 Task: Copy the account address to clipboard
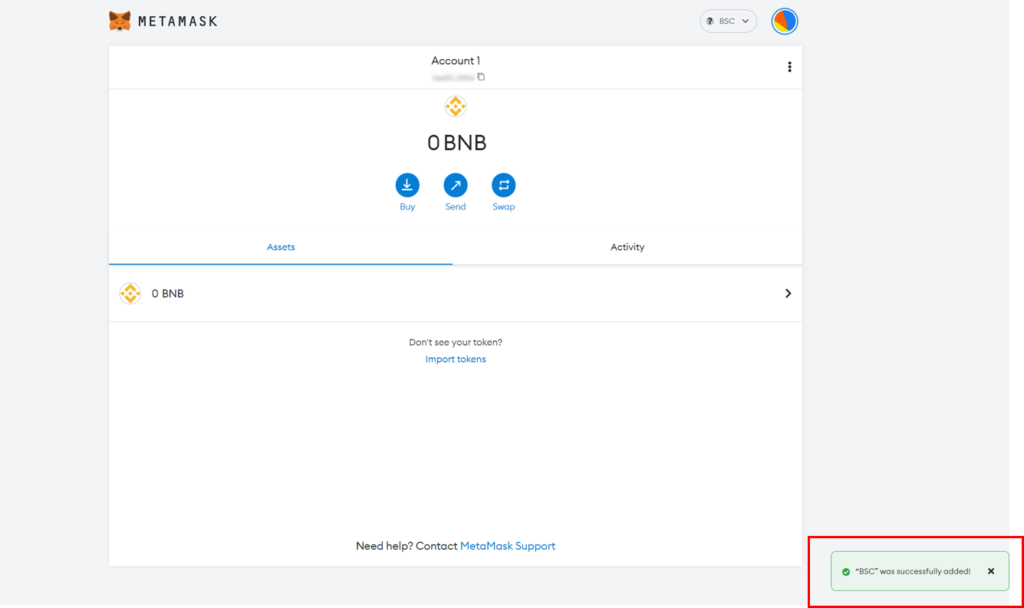pyautogui.click(x=481, y=77)
